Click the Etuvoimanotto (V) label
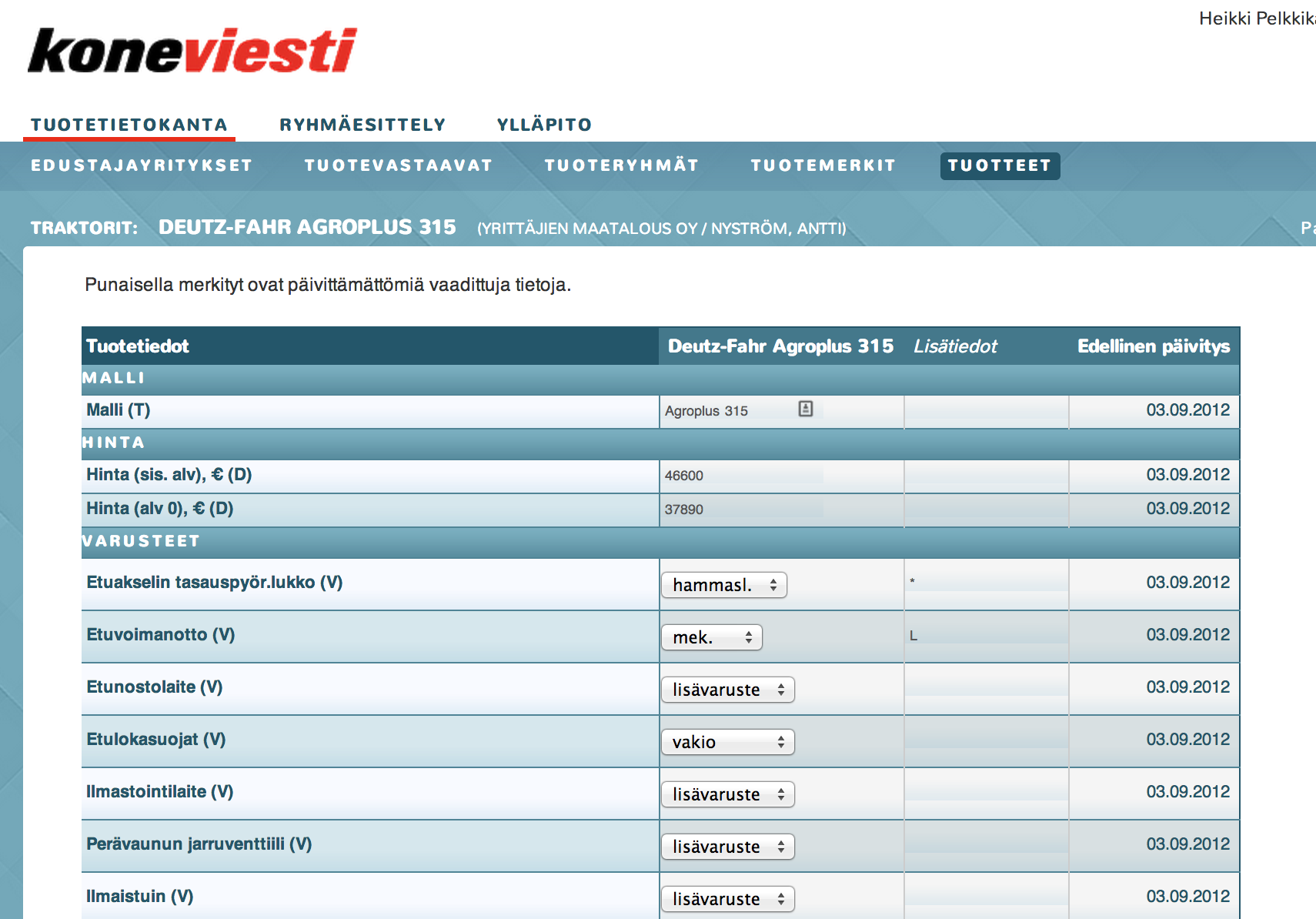Image resolution: width=1316 pixels, height=919 pixels. [x=160, y=634]
